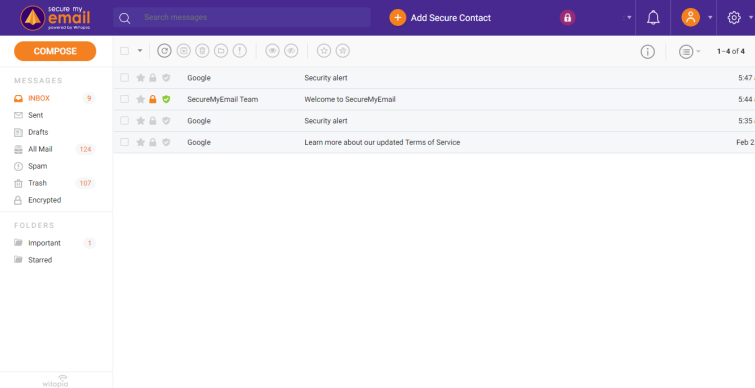Viewport: 755px width, 388px height.
Task: Go to the Encrypted messages folder
Action: coord(44,200)
